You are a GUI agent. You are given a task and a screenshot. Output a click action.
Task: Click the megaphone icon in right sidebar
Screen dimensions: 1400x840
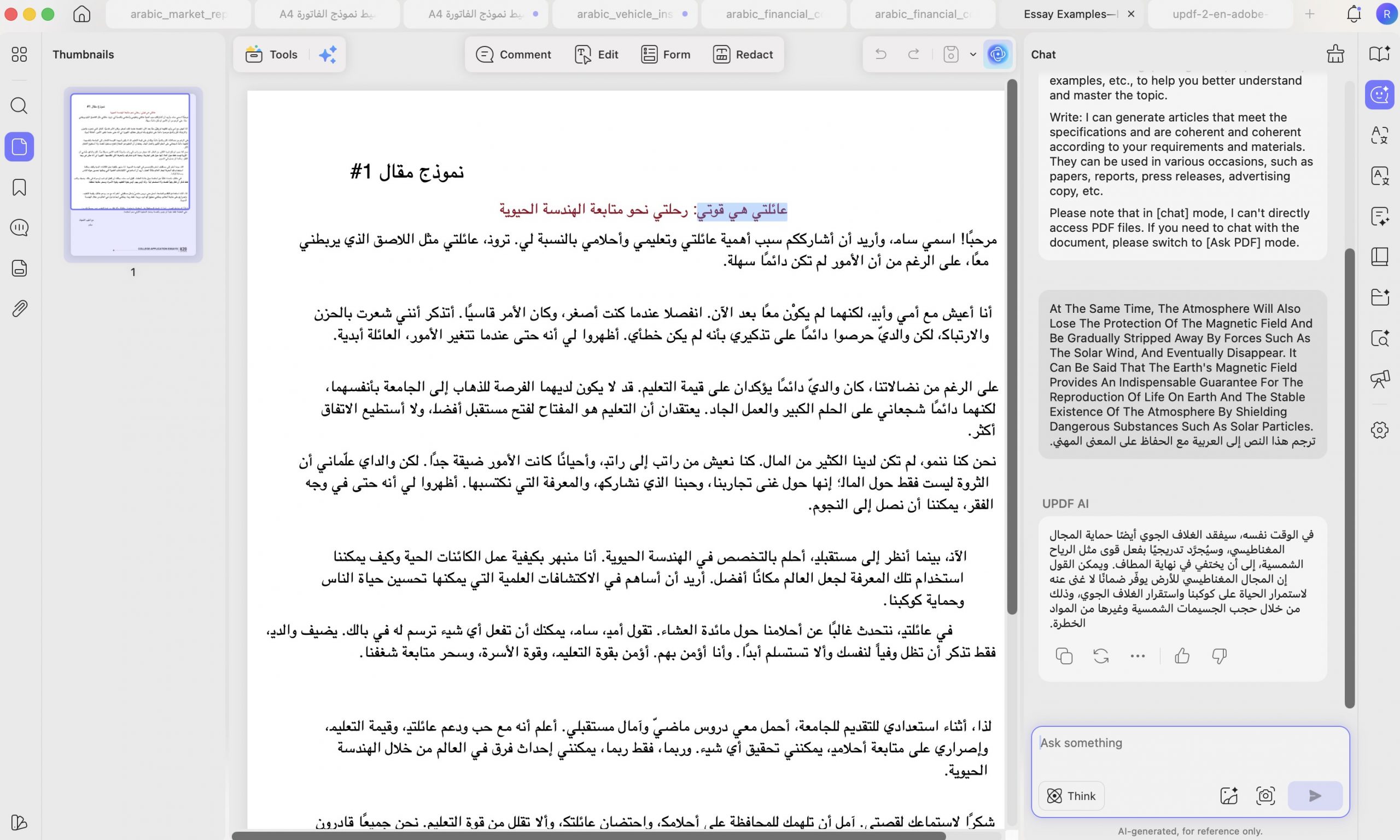click(1380, 378)
